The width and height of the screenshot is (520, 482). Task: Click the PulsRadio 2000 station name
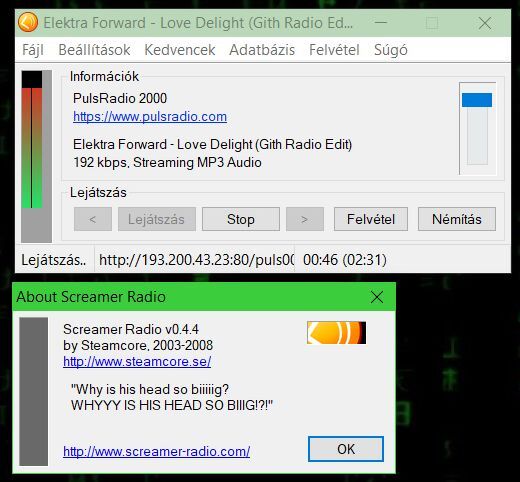coord(120,98)
